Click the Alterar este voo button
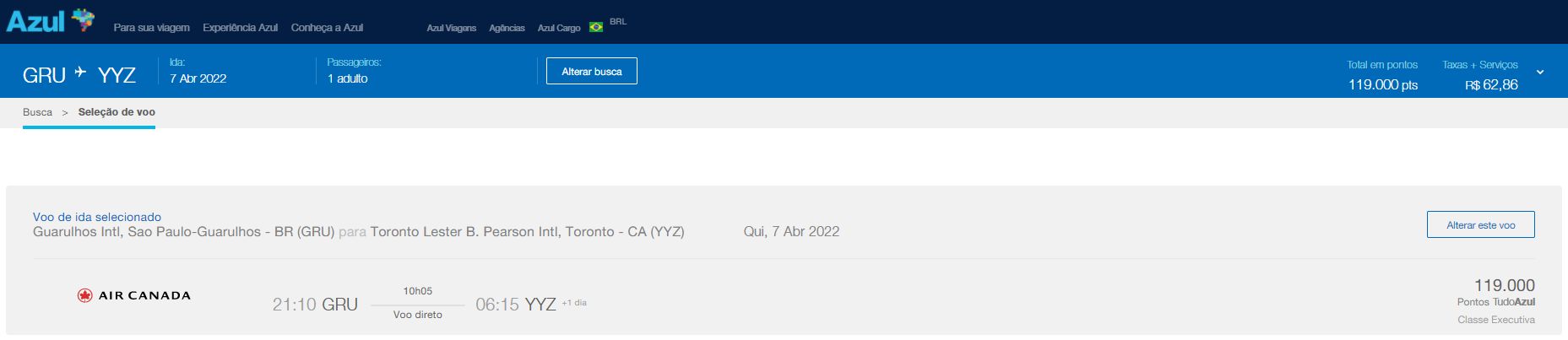The height and width of the screenshot is (340, 1568). [x=1481, y=224]
